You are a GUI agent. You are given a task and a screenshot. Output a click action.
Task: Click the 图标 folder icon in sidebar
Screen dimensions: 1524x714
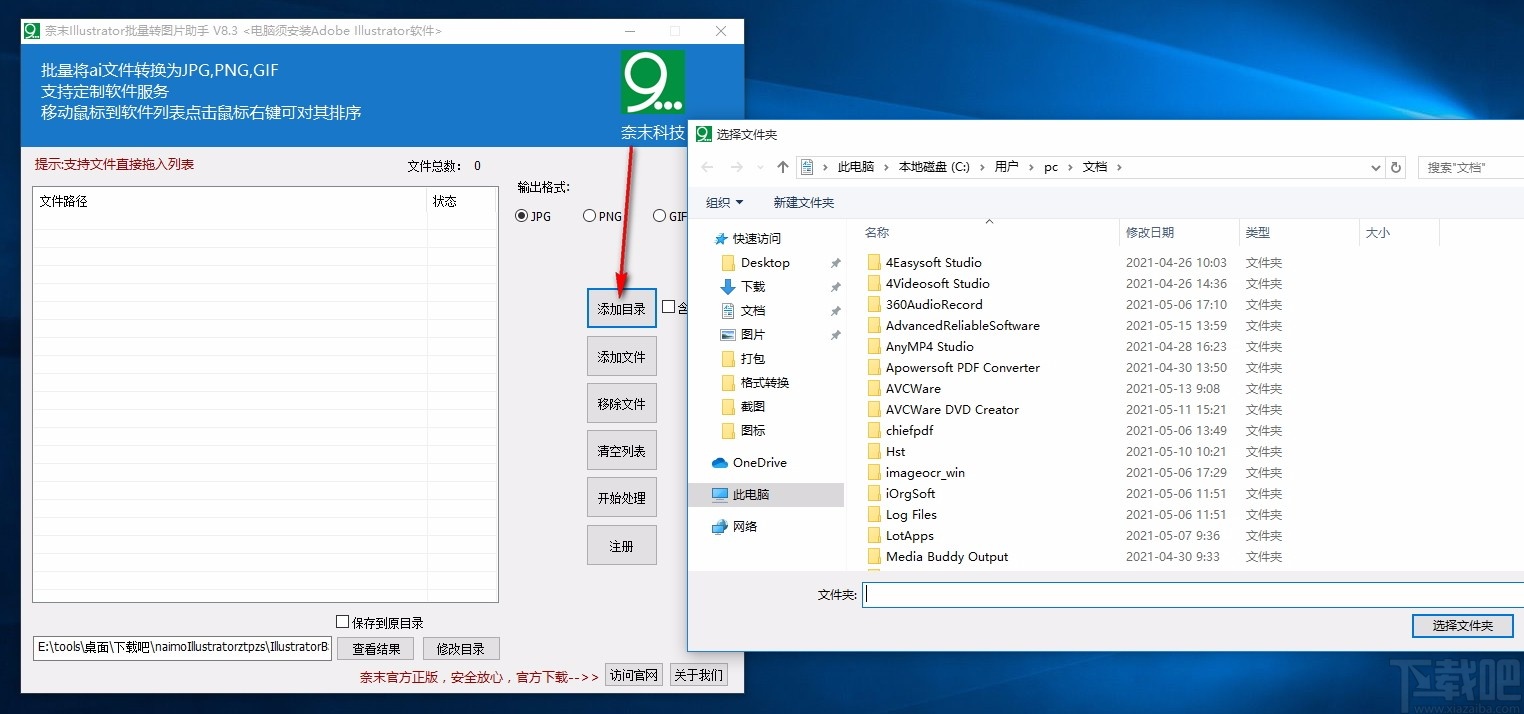point(728,431)
